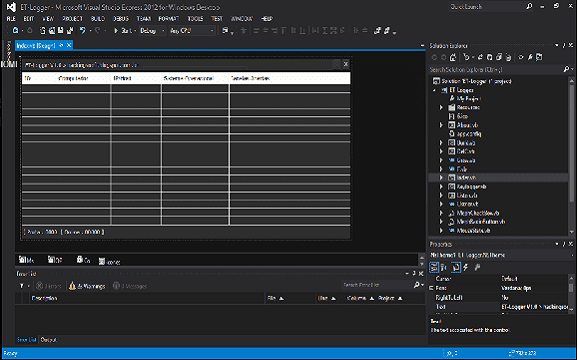Click the Redo arrow icon
578x360 pixels.
point(98,31)
